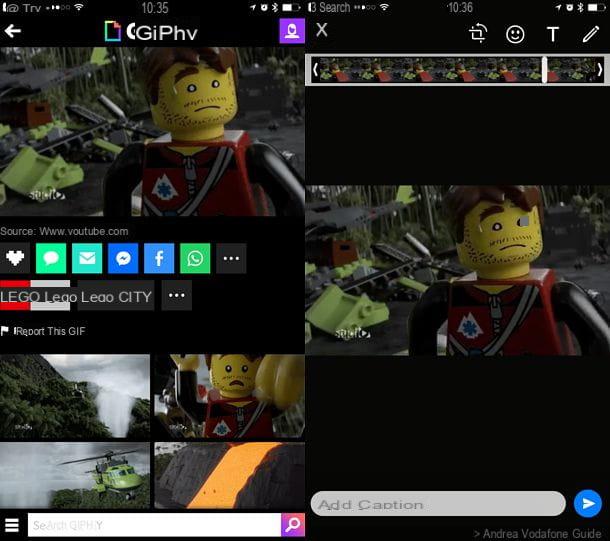Open the emoji sticker tool
610x541 pixels.
pyautogui.click(x=515, y=34)
